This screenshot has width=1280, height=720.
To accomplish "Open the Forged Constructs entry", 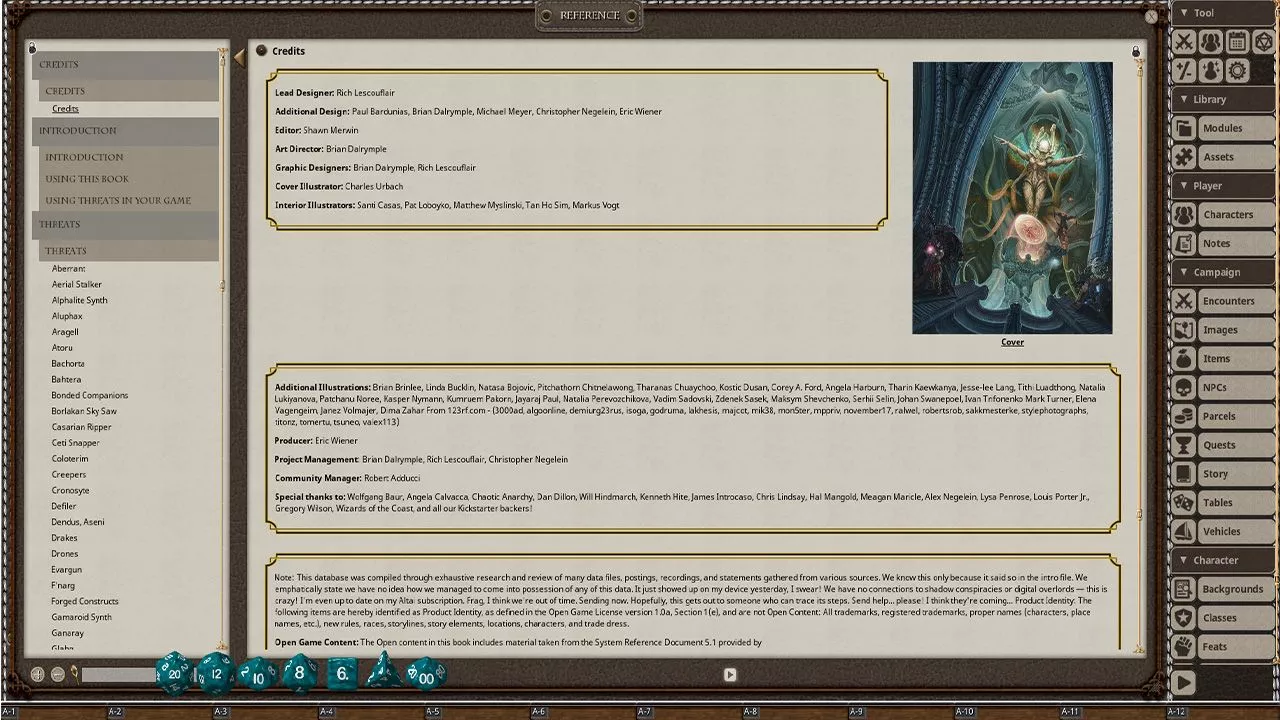I will coord(85,601).
